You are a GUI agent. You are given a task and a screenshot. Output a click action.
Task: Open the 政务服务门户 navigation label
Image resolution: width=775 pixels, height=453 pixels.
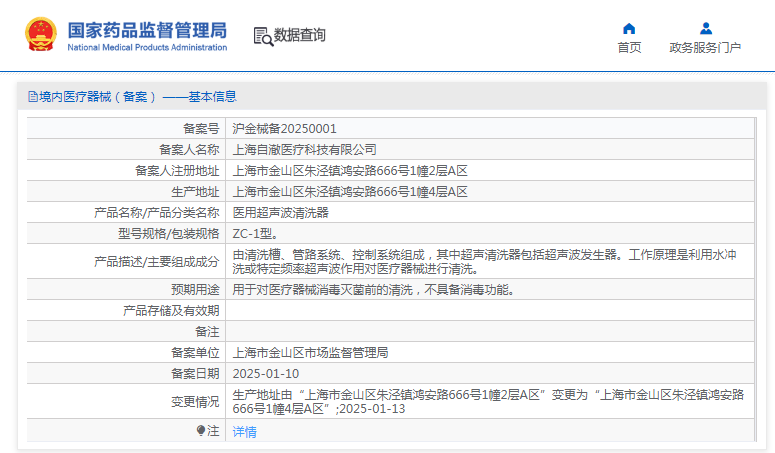coord(705,48)
